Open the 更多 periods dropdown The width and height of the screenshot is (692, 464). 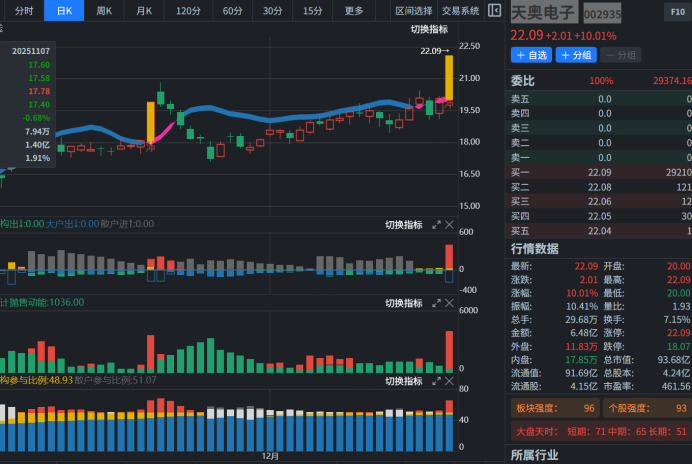coord(354,11)
